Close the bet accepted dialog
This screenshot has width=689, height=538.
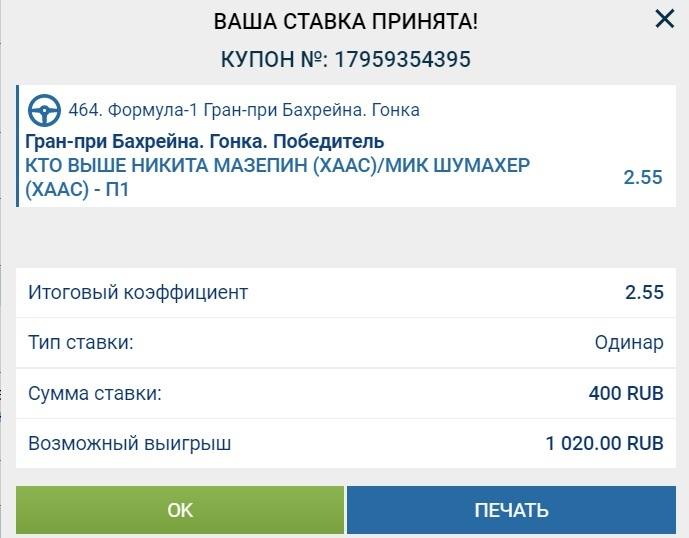(x=664, y=19)
